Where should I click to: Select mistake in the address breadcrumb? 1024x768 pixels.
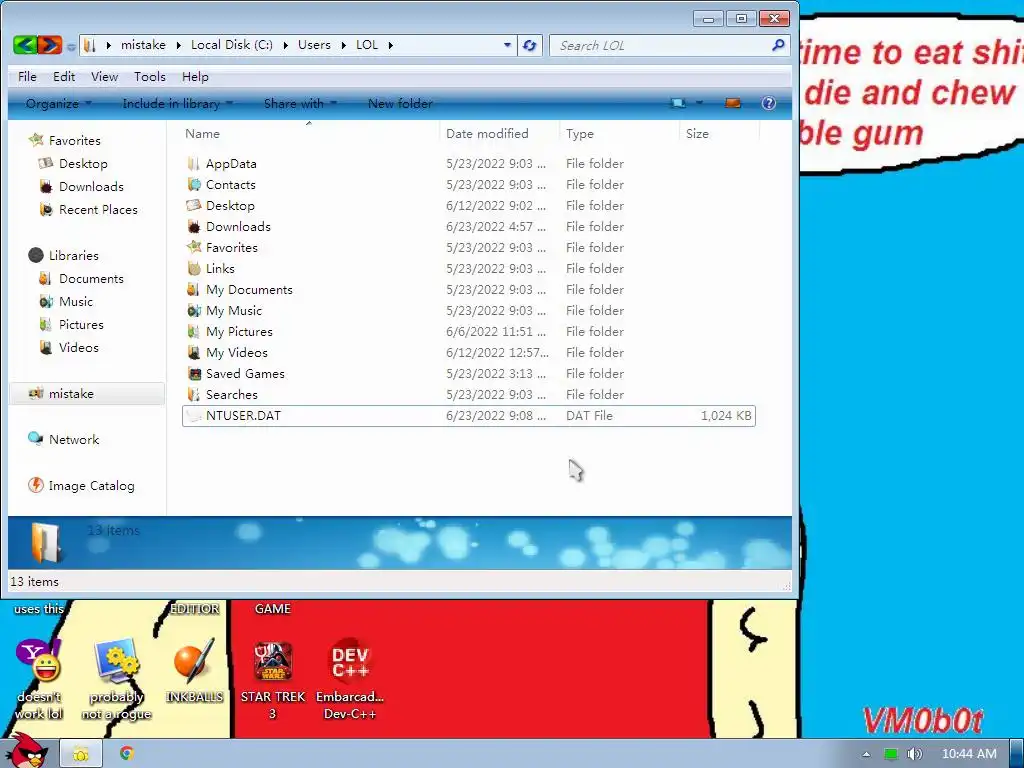143,45
